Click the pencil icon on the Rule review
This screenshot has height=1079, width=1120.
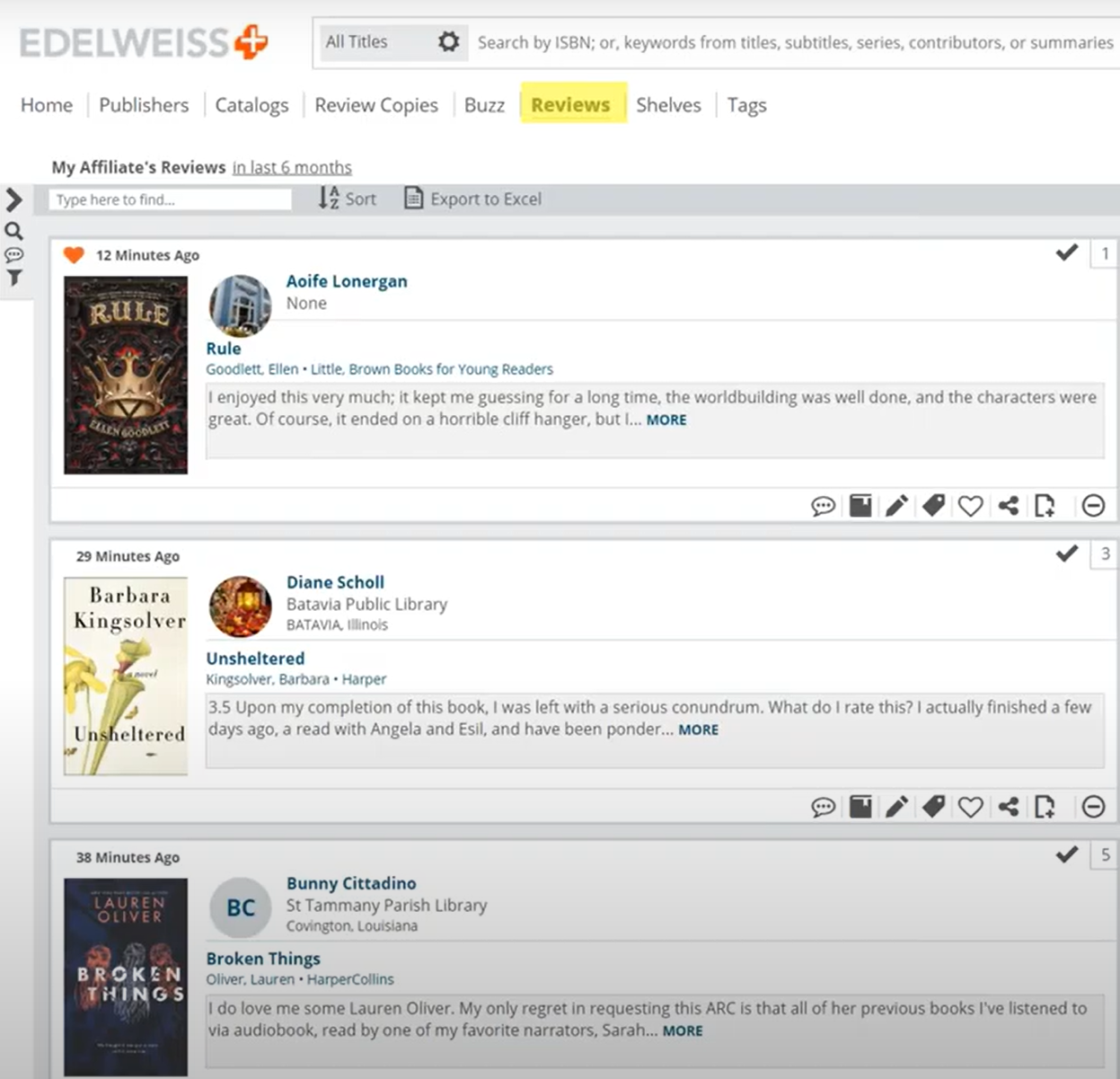tap(896, 506)
